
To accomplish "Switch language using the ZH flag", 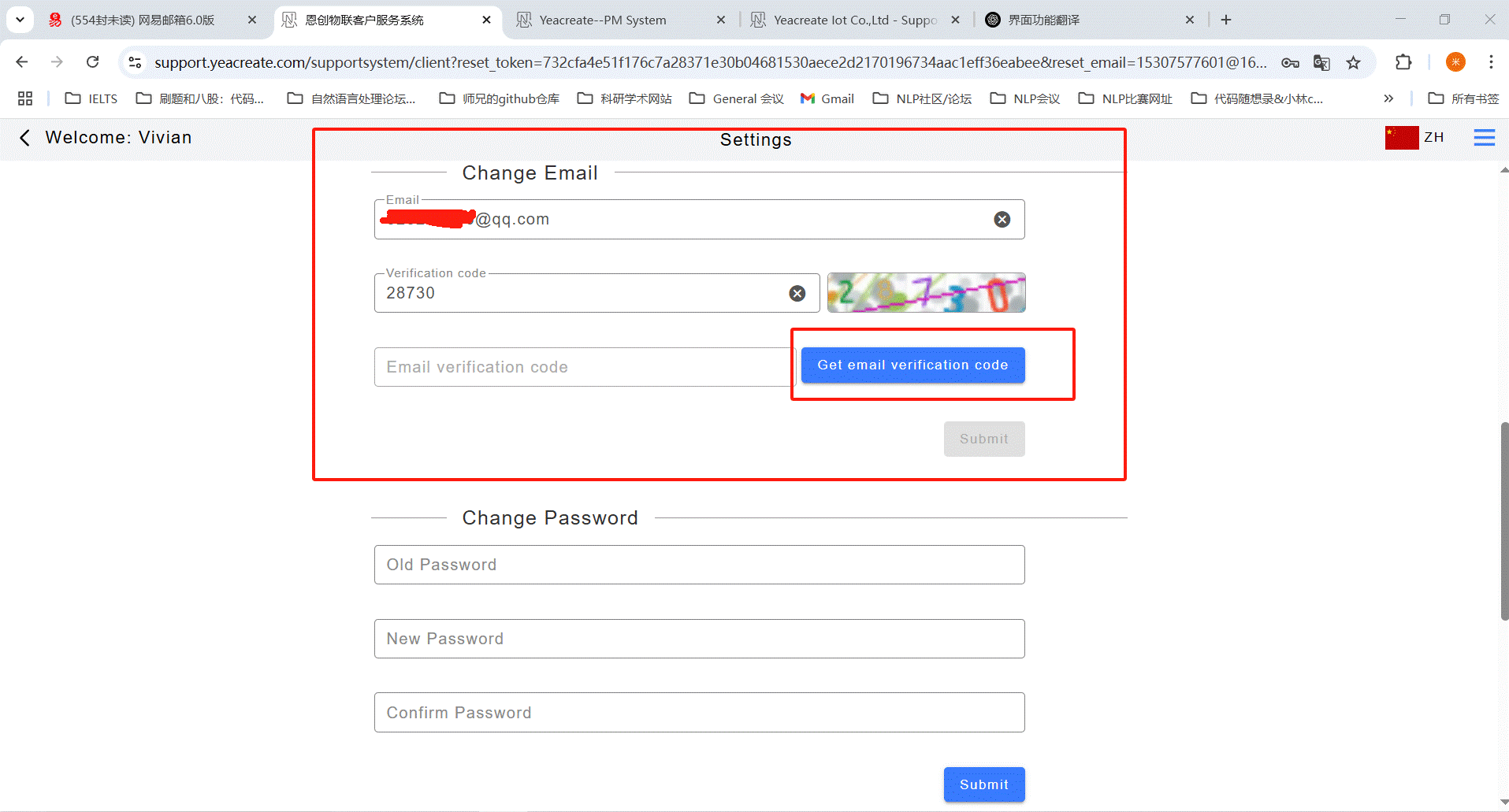I will pyautogui.click(x=1414, y=138).
